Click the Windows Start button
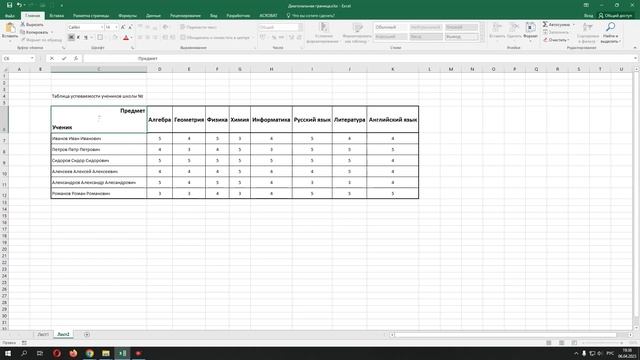The image size is (640, 360). click(x=8, y=353)
